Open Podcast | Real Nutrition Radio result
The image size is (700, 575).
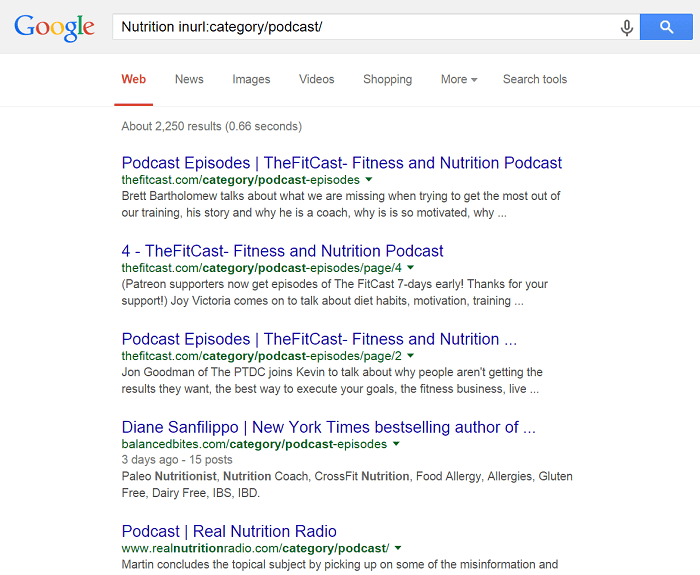pos(229,531)
